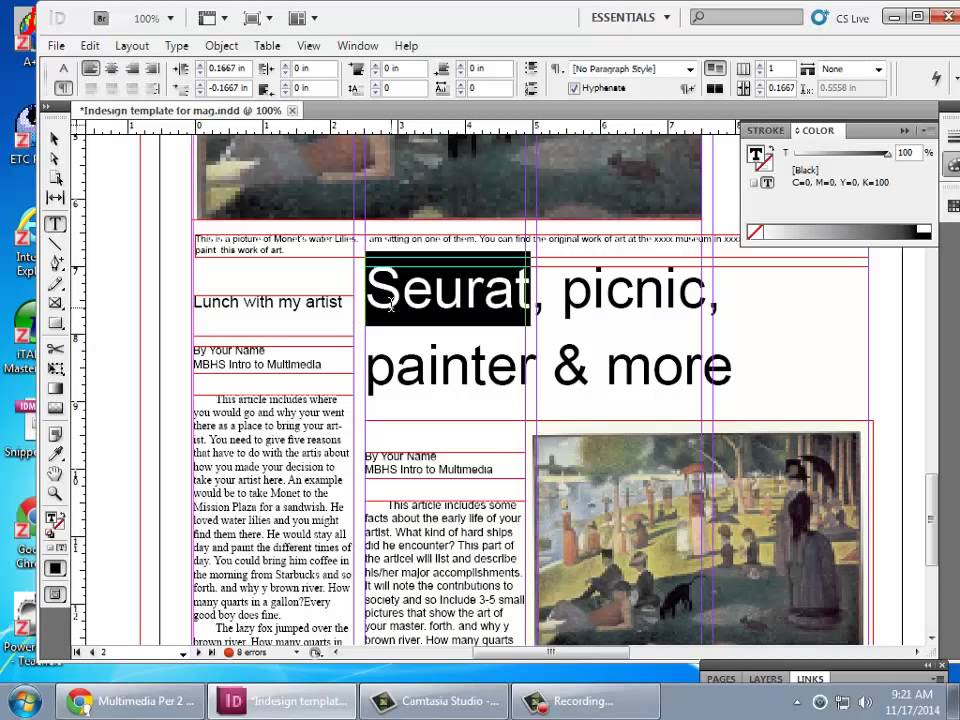Click the Color panel tint ramp

[x=840, y=232]
